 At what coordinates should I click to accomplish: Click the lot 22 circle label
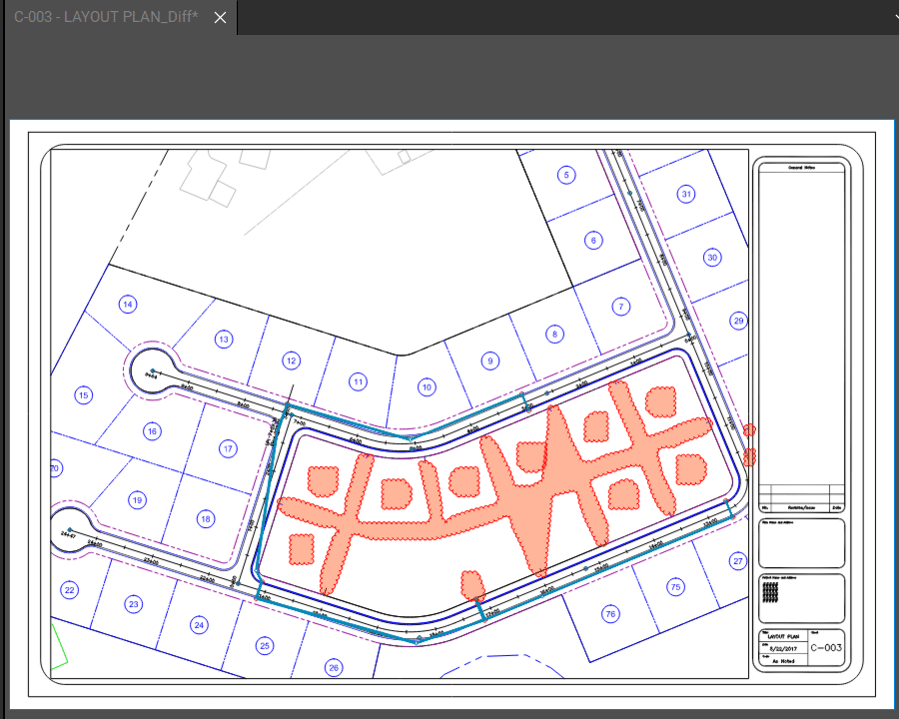[x=69, y=590]
